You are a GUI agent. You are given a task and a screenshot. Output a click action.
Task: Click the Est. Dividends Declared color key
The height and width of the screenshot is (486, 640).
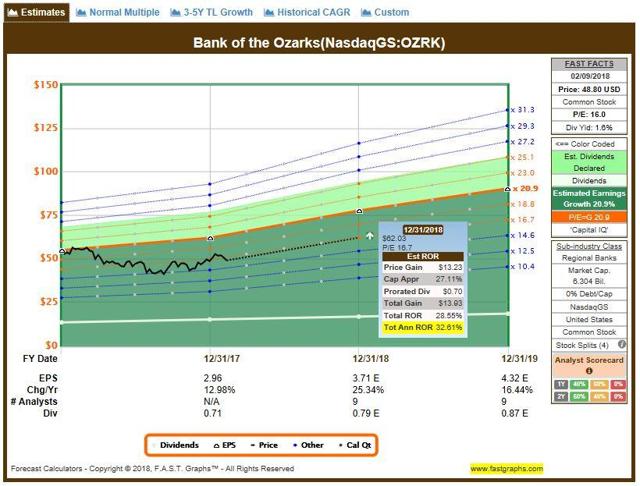589,162
